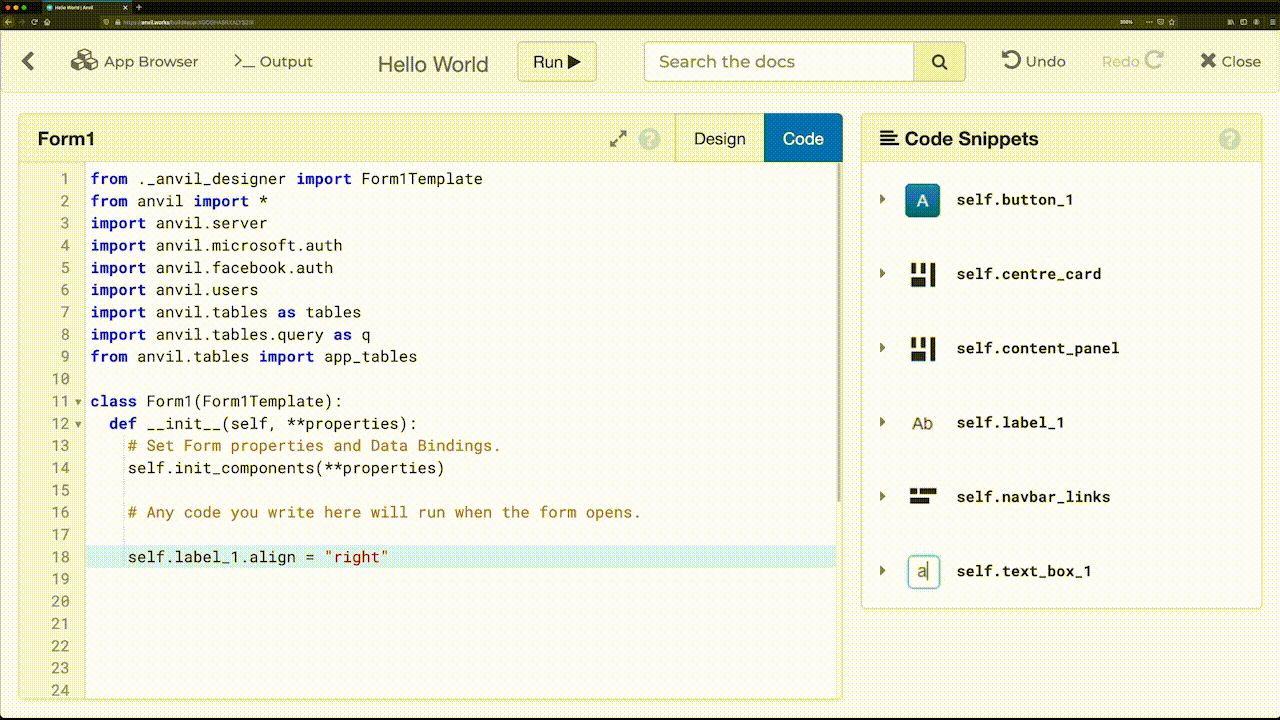Click the search magnifier icon
This screenshot has height=720, width=1280.
(x=938, y=61)
